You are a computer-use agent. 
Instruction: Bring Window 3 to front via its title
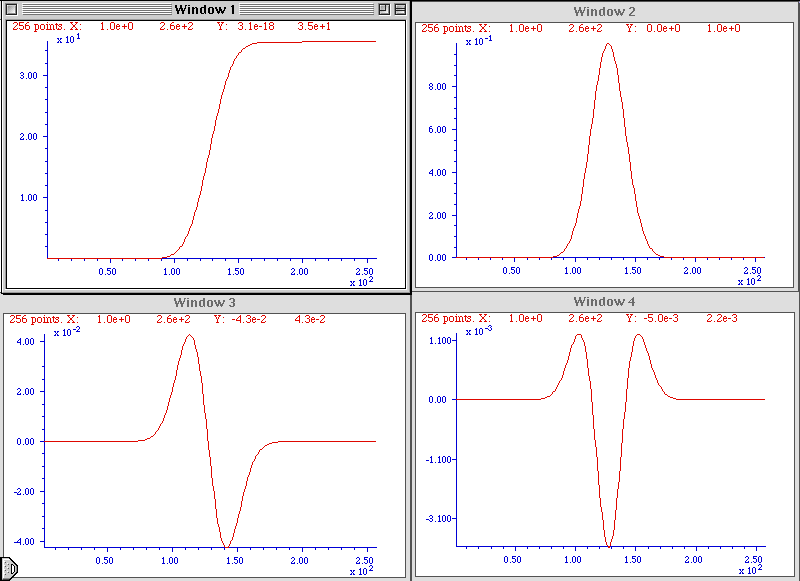tap(204, 302)
